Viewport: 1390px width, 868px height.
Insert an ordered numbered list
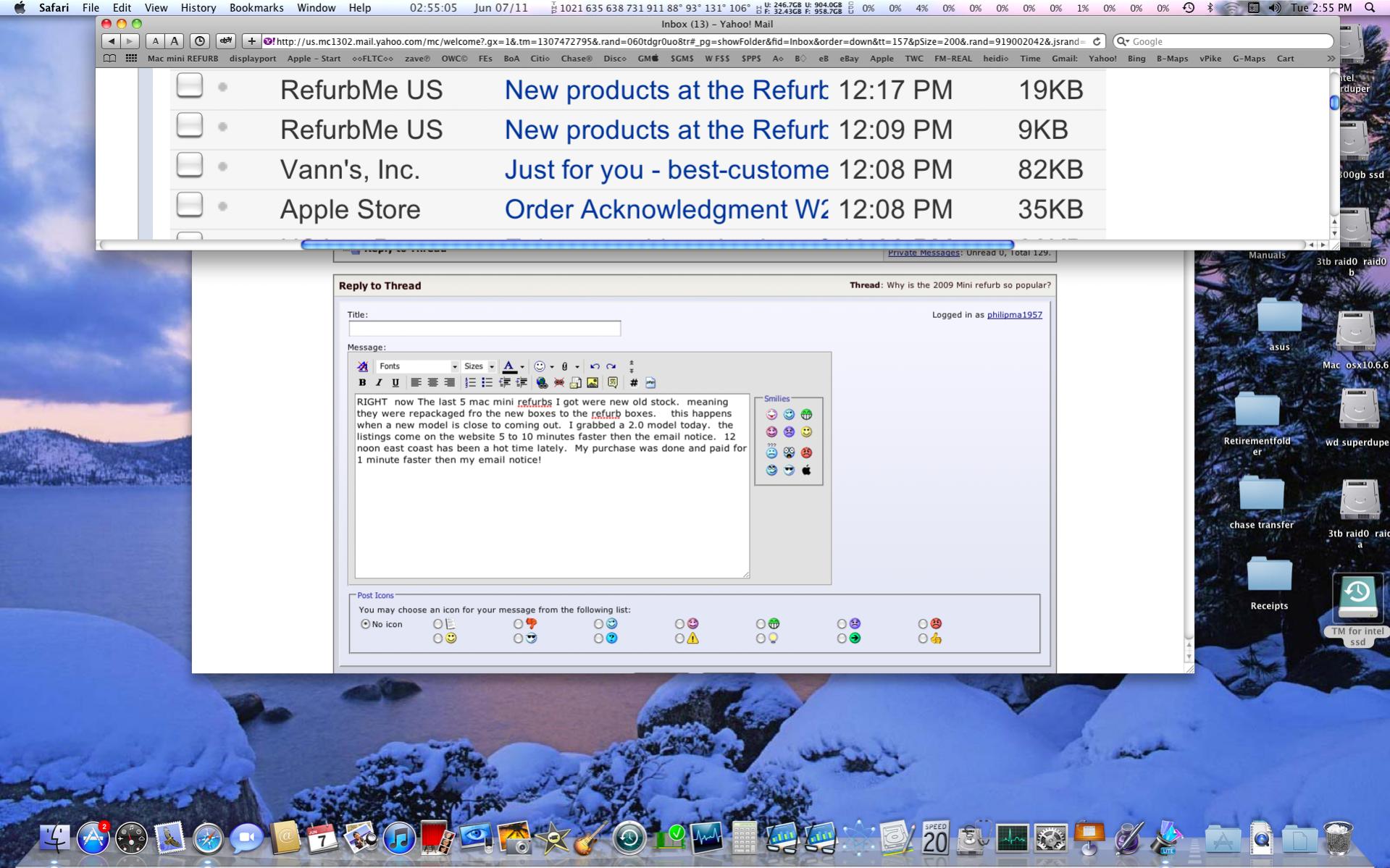[x=470, y=382]
